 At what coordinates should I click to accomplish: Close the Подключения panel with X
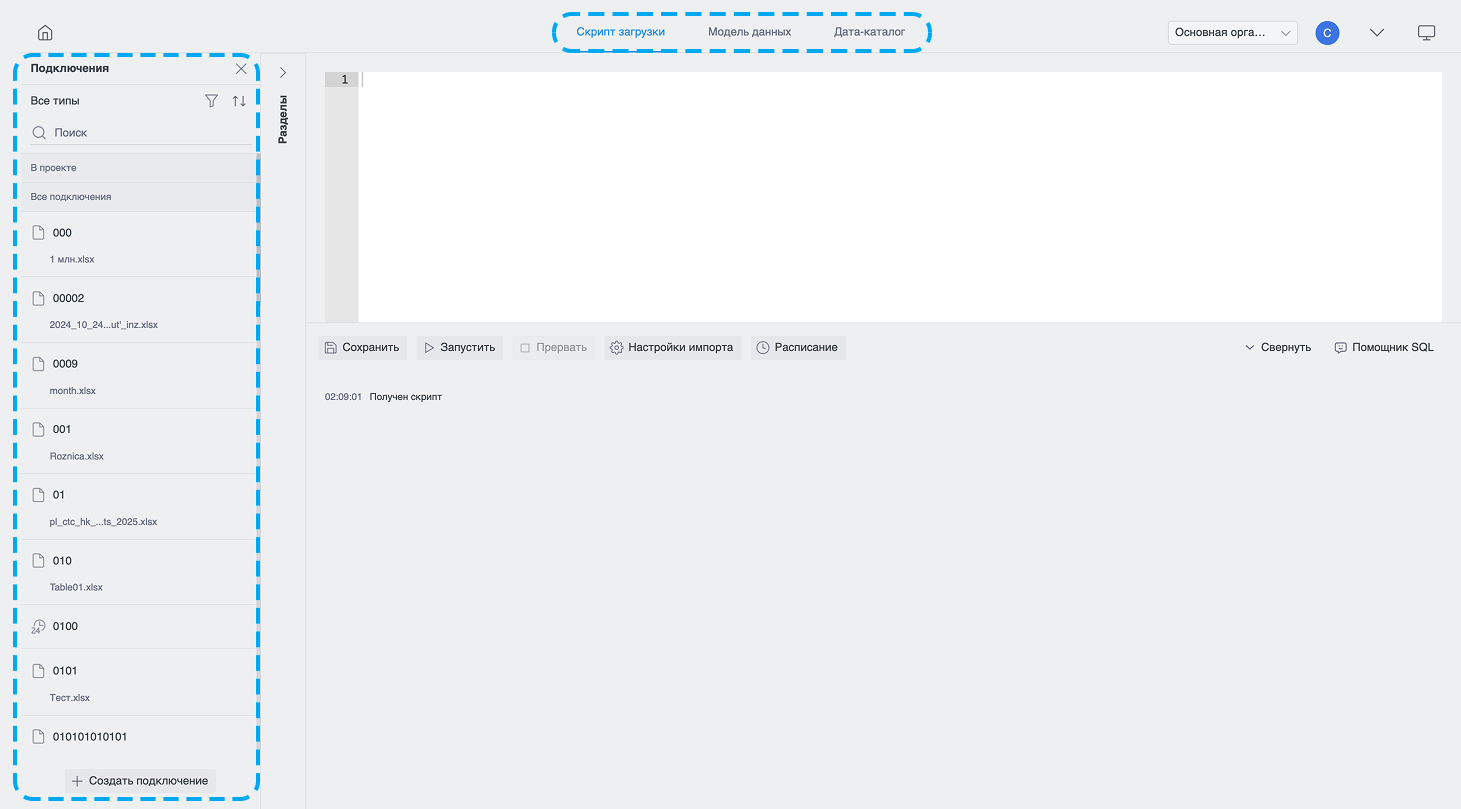(x=241, y=69)
